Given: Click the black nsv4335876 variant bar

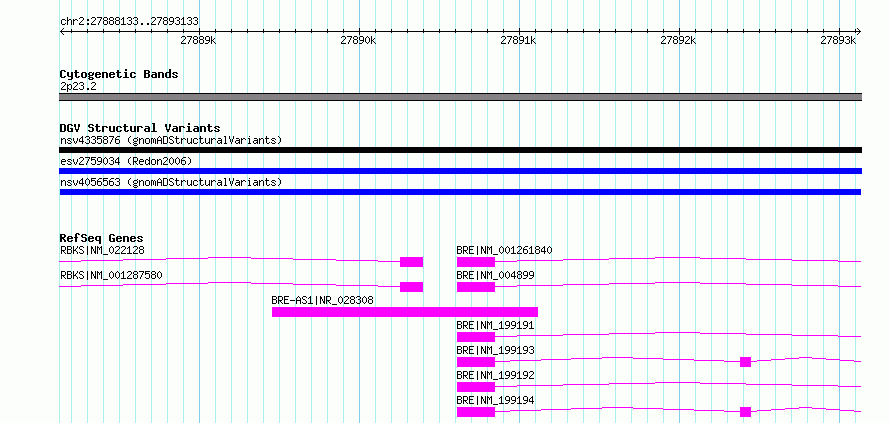Looking at the screenshot, I should click(x=460, y=150).
